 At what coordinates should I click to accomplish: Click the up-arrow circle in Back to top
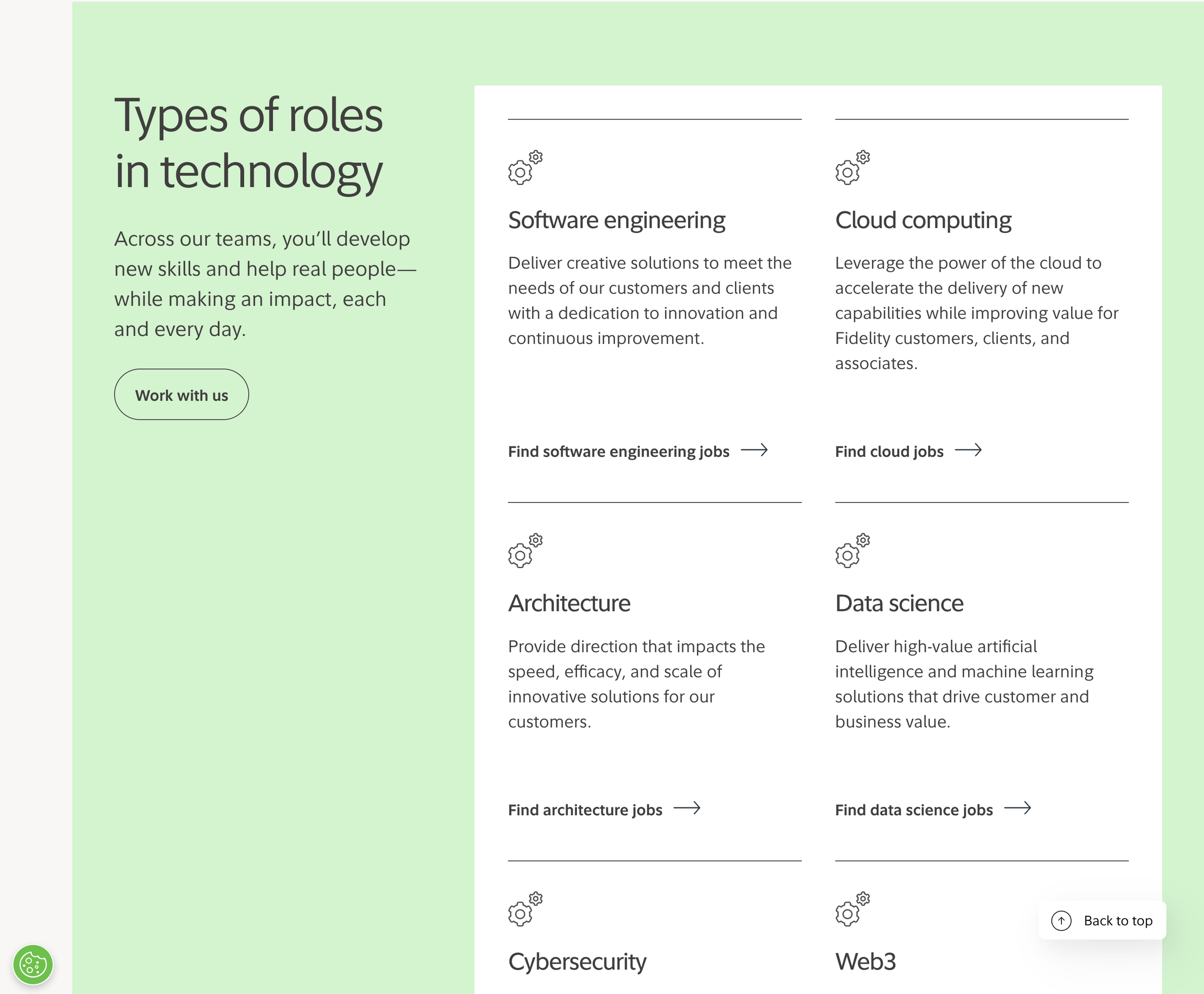1061,921
